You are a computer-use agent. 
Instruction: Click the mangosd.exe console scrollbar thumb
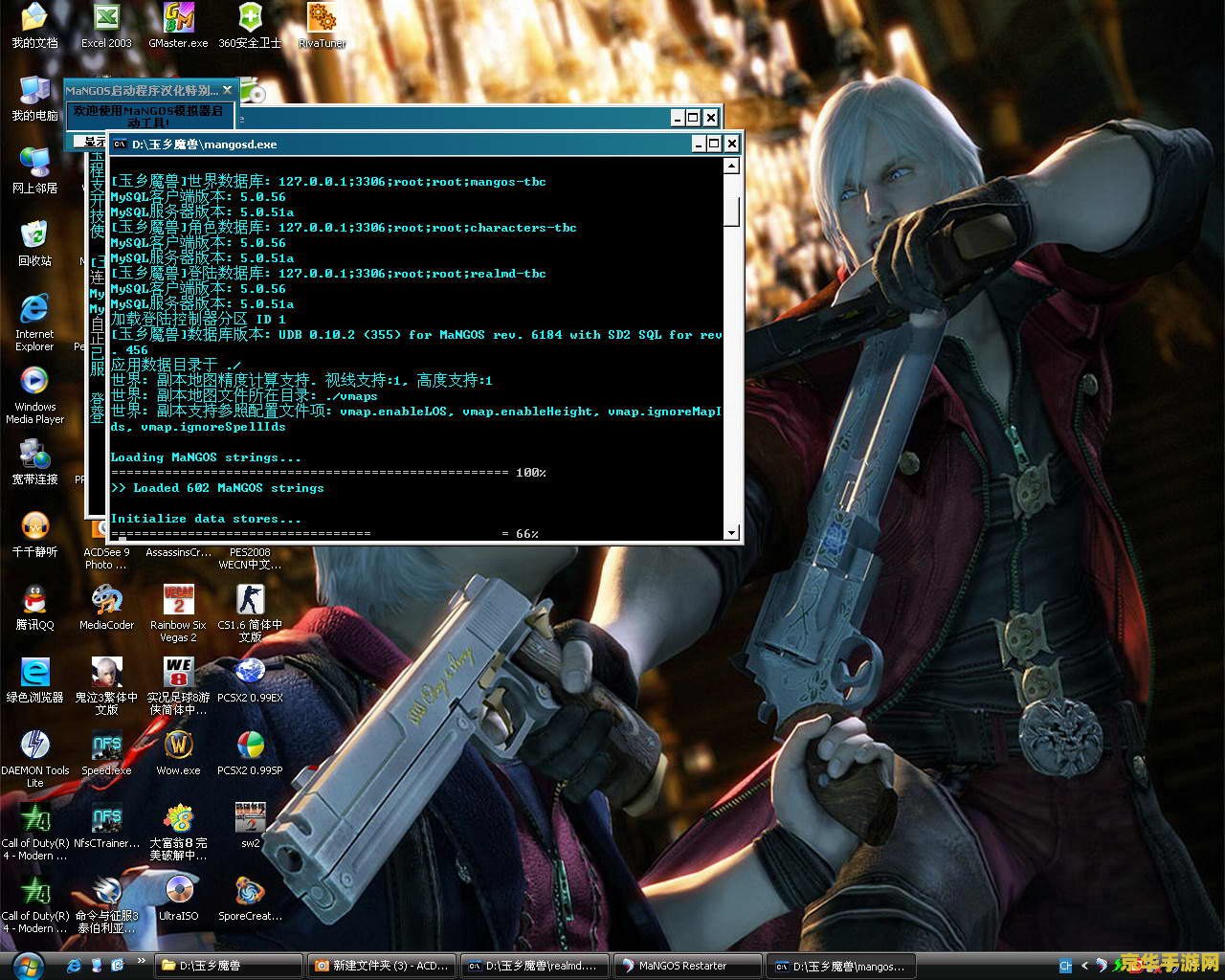pyautogui.click(x=731, y=212)
